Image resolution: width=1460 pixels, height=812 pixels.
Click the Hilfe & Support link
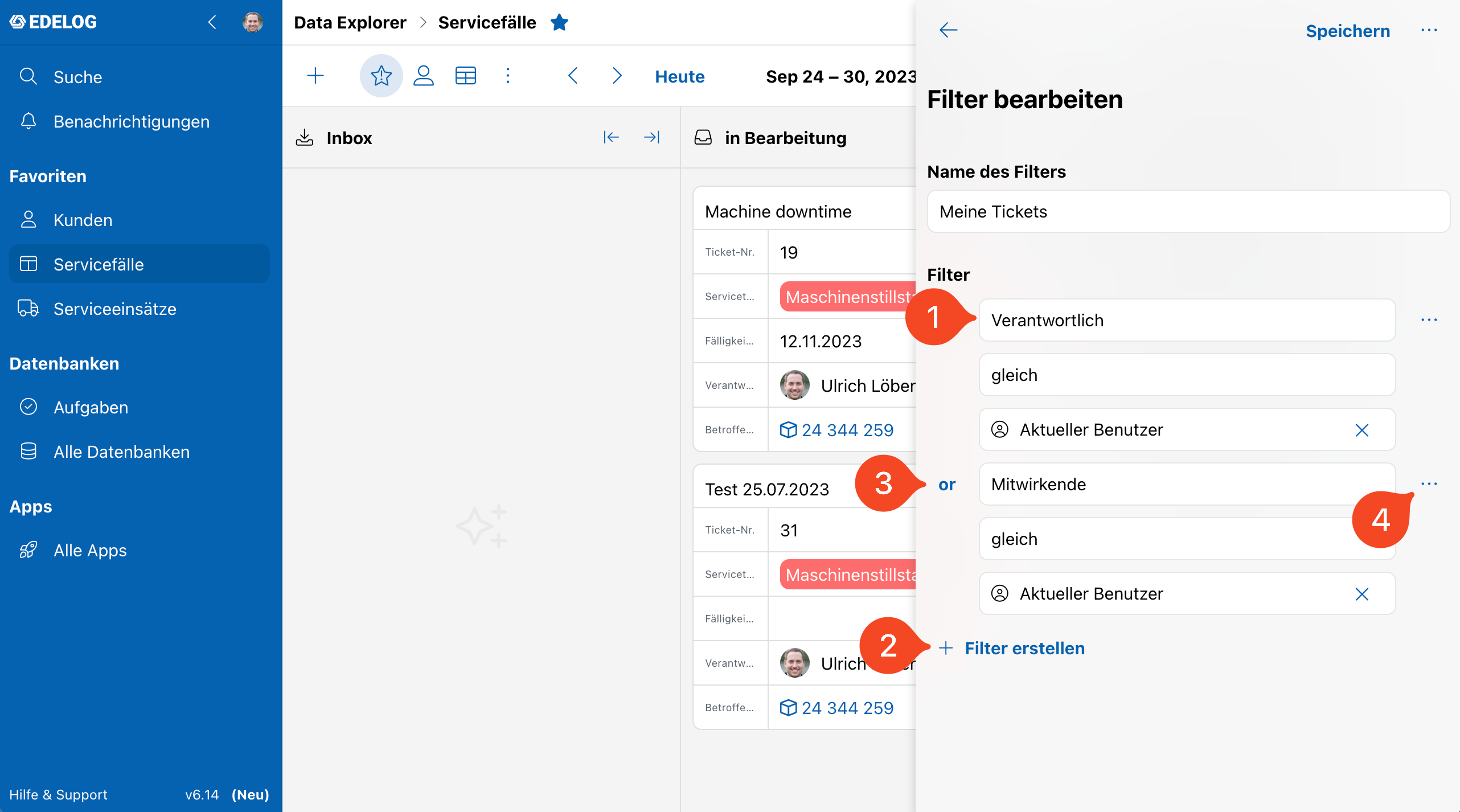(x=58, y=794)
